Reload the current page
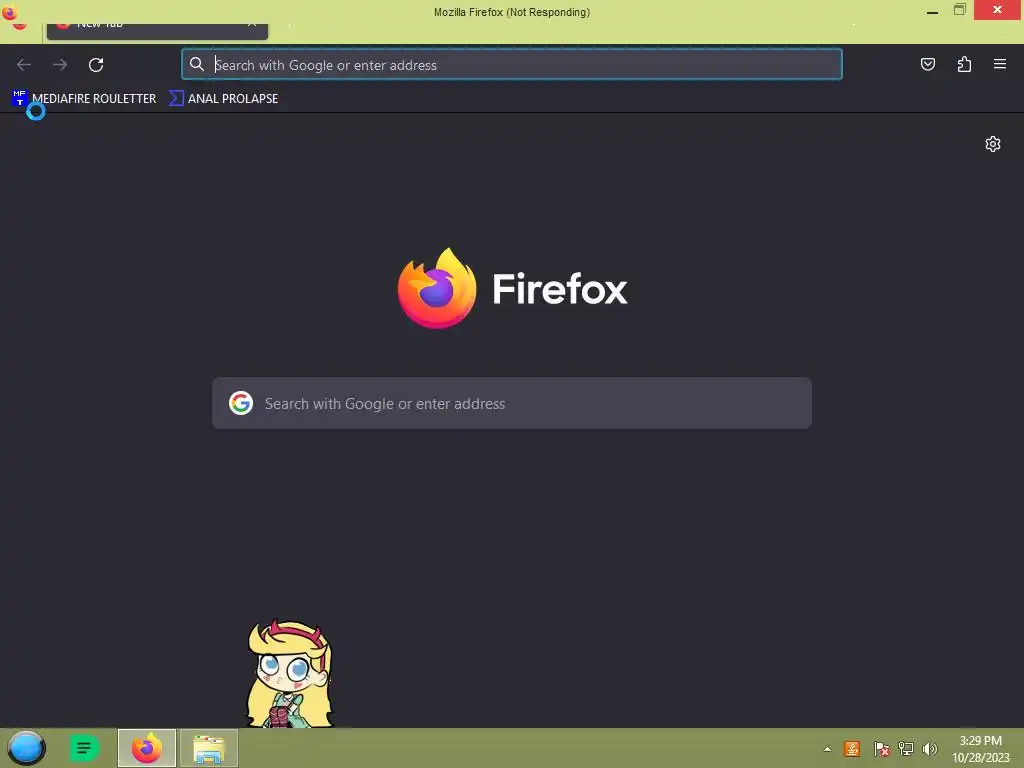 click(96, 65)
